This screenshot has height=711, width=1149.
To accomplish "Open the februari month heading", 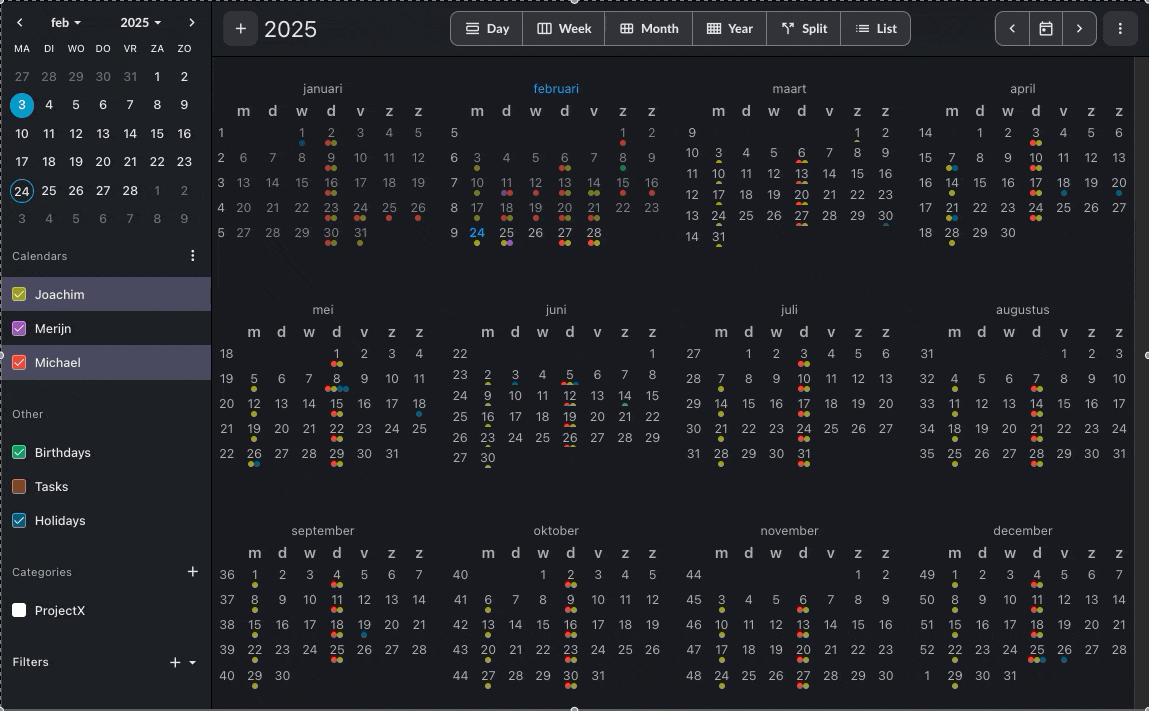I will [556, 89].
